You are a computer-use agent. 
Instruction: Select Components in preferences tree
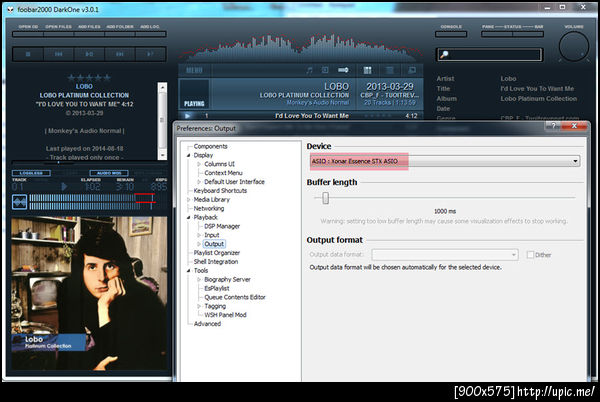[x=210, y=146]
